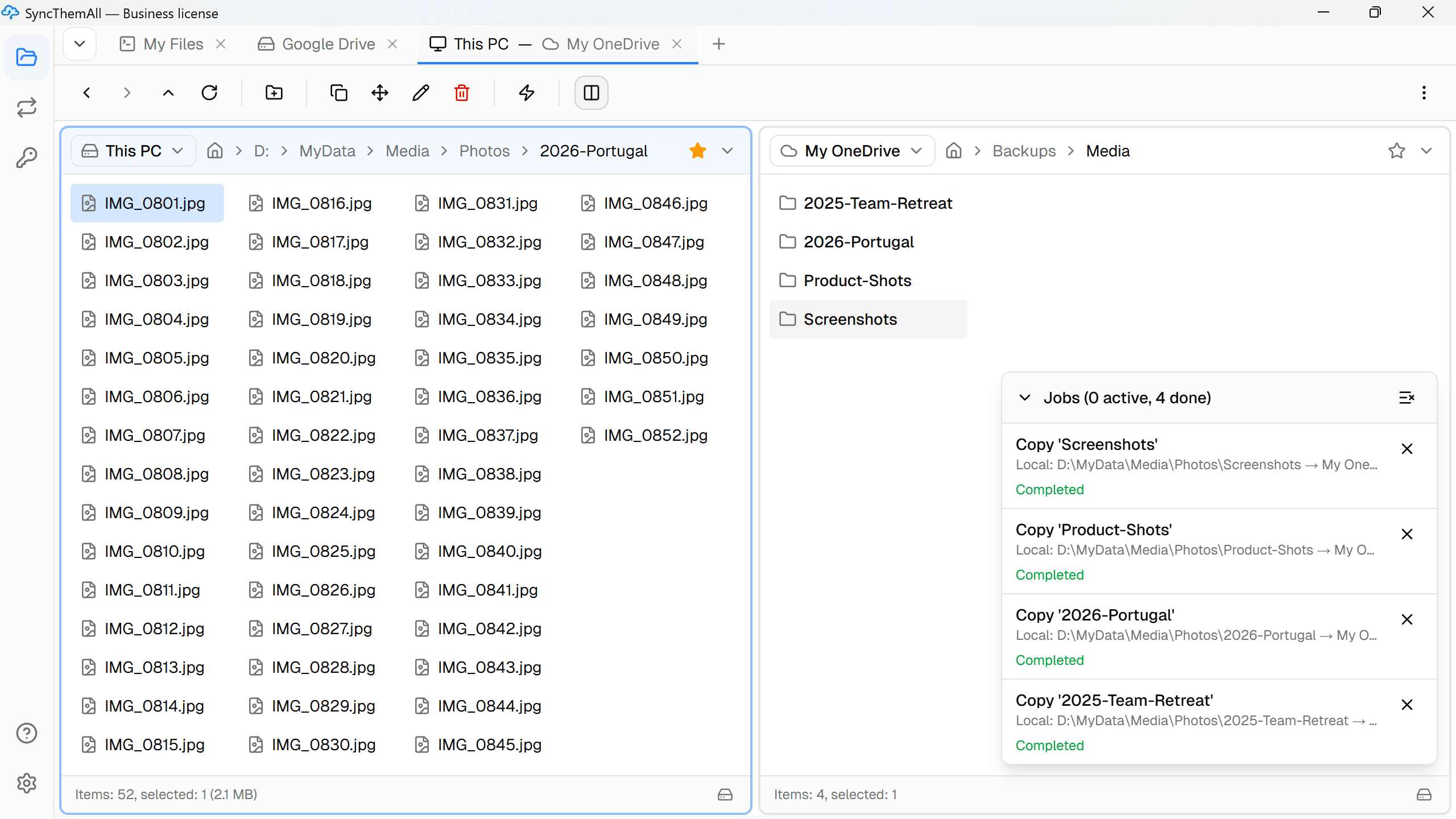Go to the This PC home folder icon

215,151
